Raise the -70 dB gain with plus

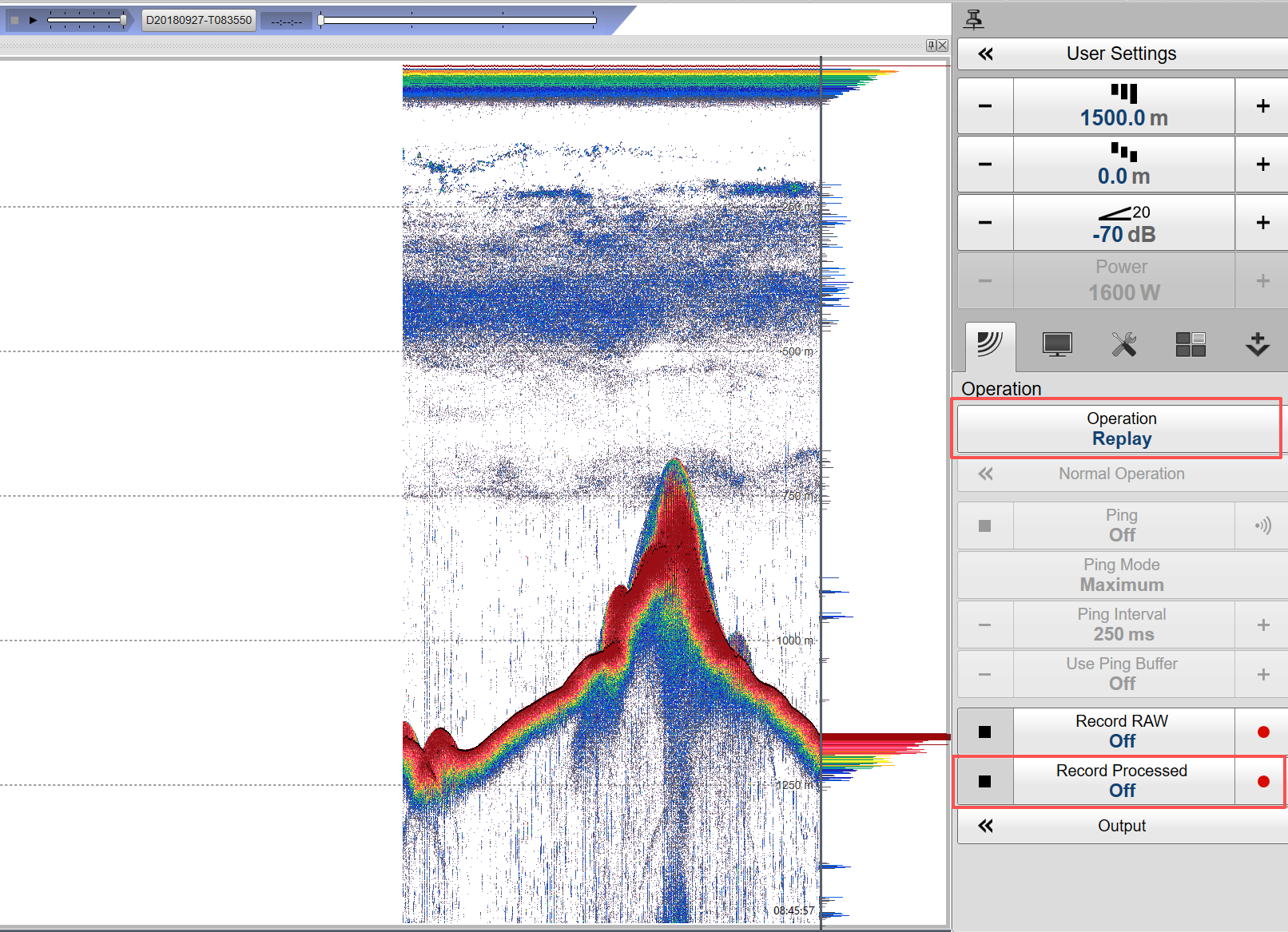[1262, 223]
